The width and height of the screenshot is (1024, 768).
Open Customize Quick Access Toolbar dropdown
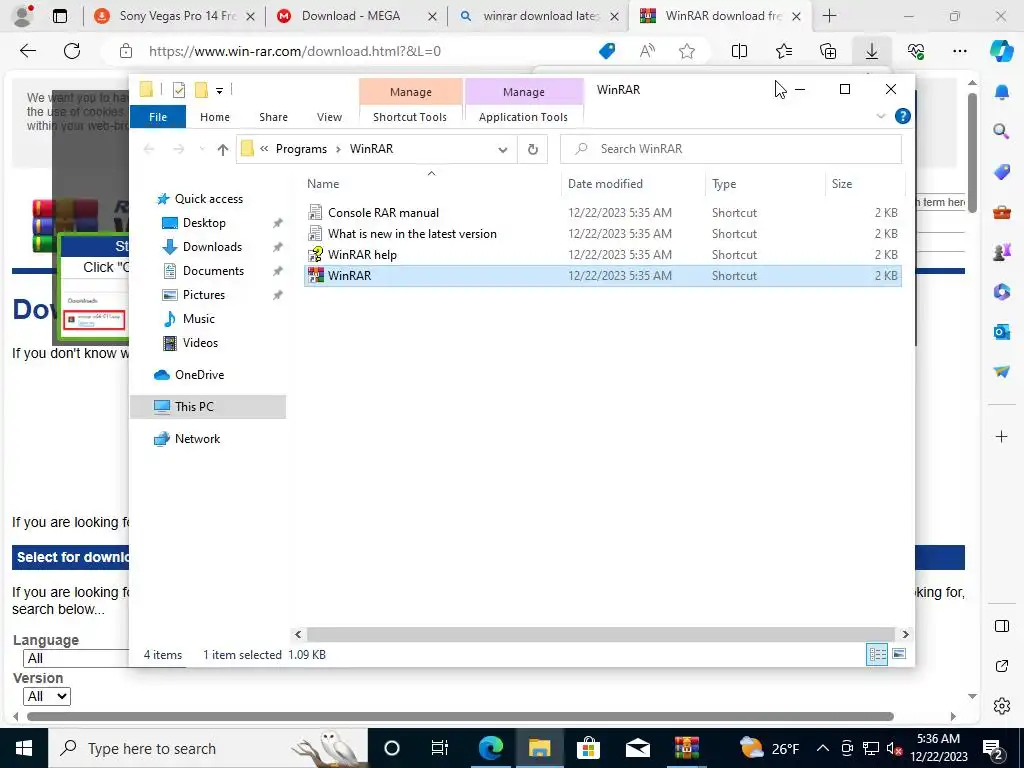pos(219,91)
